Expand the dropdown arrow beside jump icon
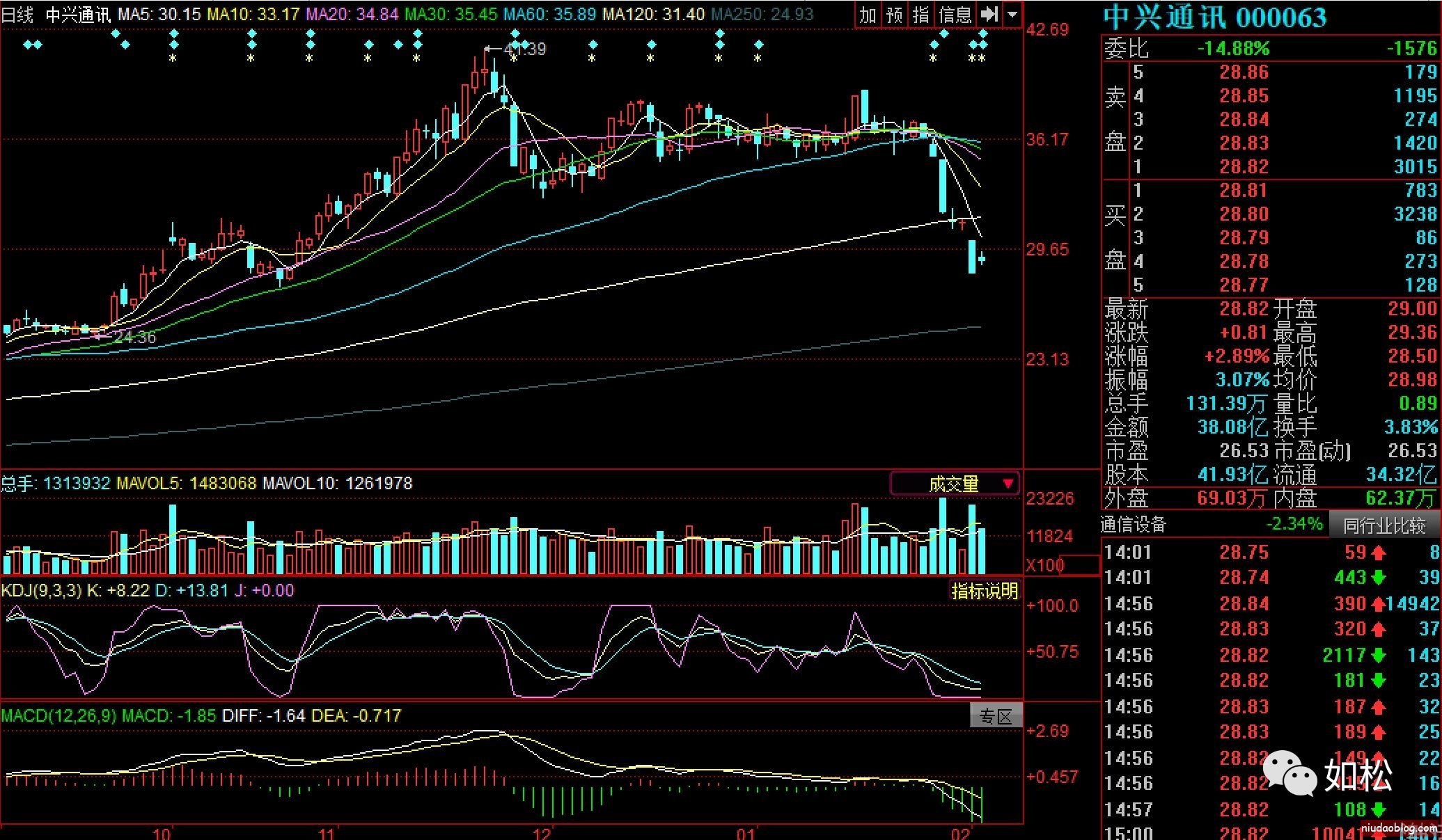1442x840 pixels. point(1012,15)
